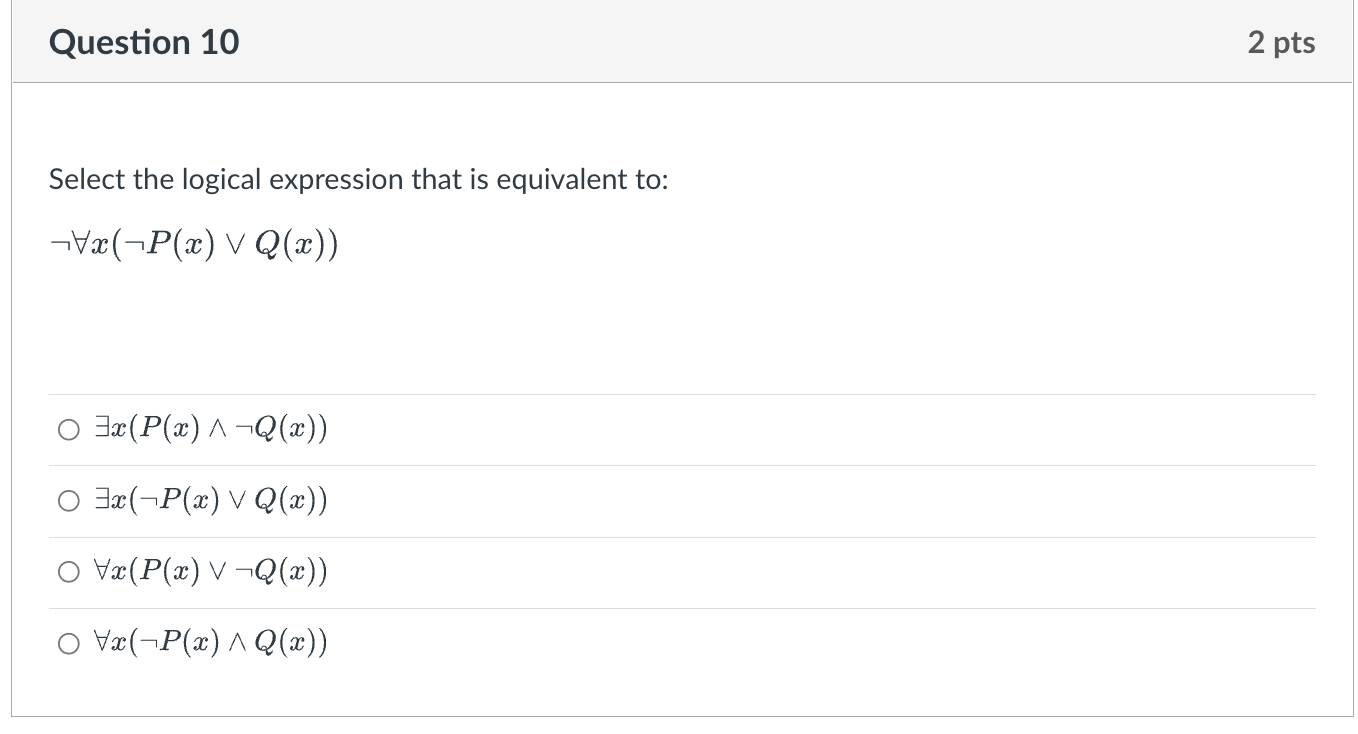1358x734 pixels.
Task: Click the question prompt text
Action: (357, 180)
